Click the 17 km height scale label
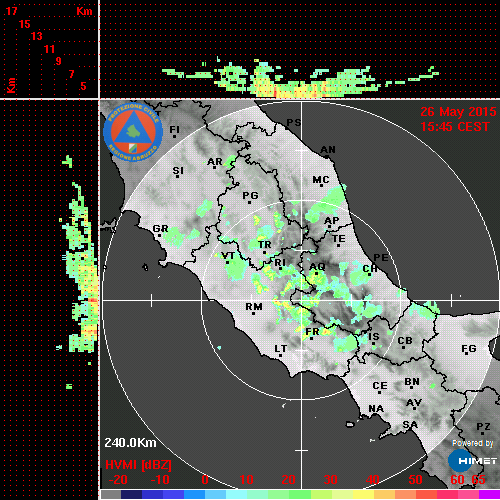The height and width of the screenshot is (500, 500). [x=11, y=11]
